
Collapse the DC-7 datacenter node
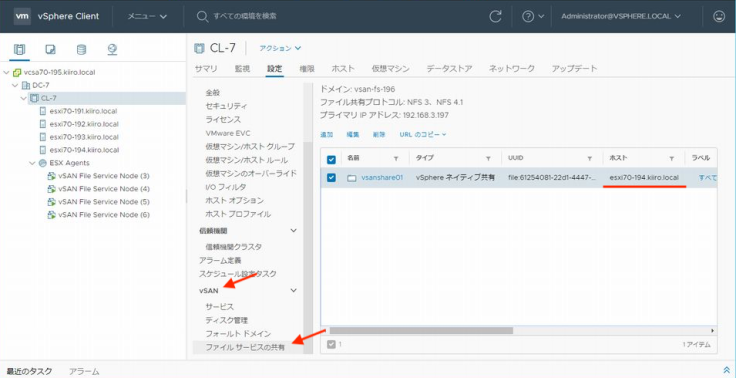[15, 85]
